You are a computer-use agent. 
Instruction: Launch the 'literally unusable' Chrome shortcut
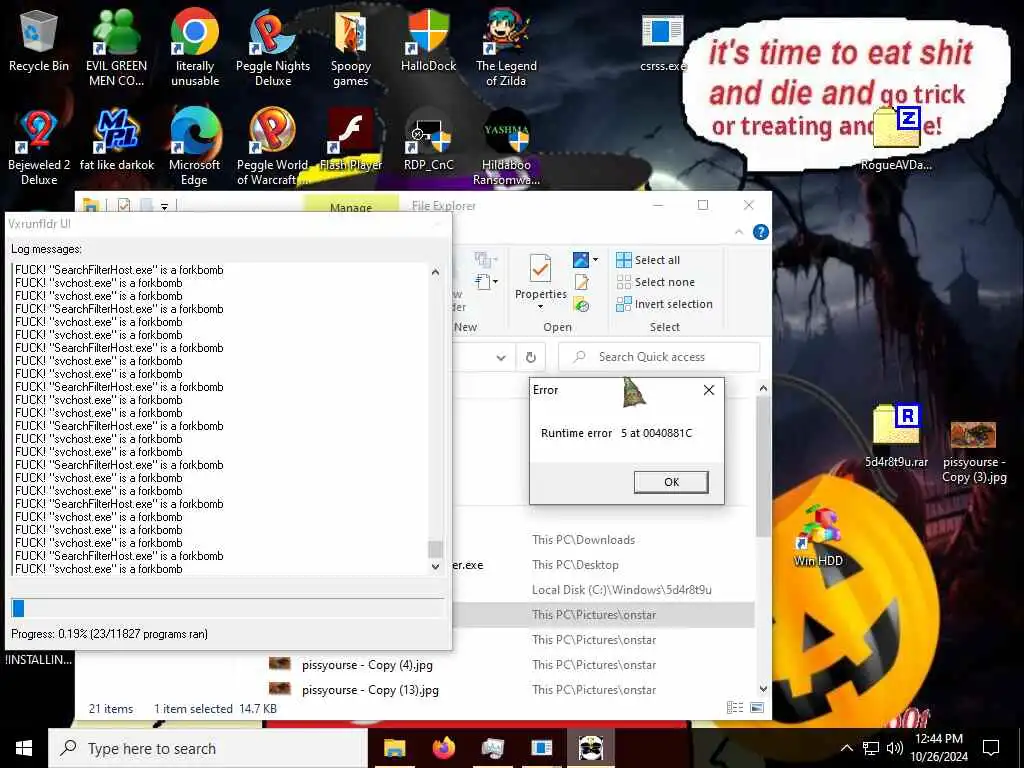click(x=195, y=47)
